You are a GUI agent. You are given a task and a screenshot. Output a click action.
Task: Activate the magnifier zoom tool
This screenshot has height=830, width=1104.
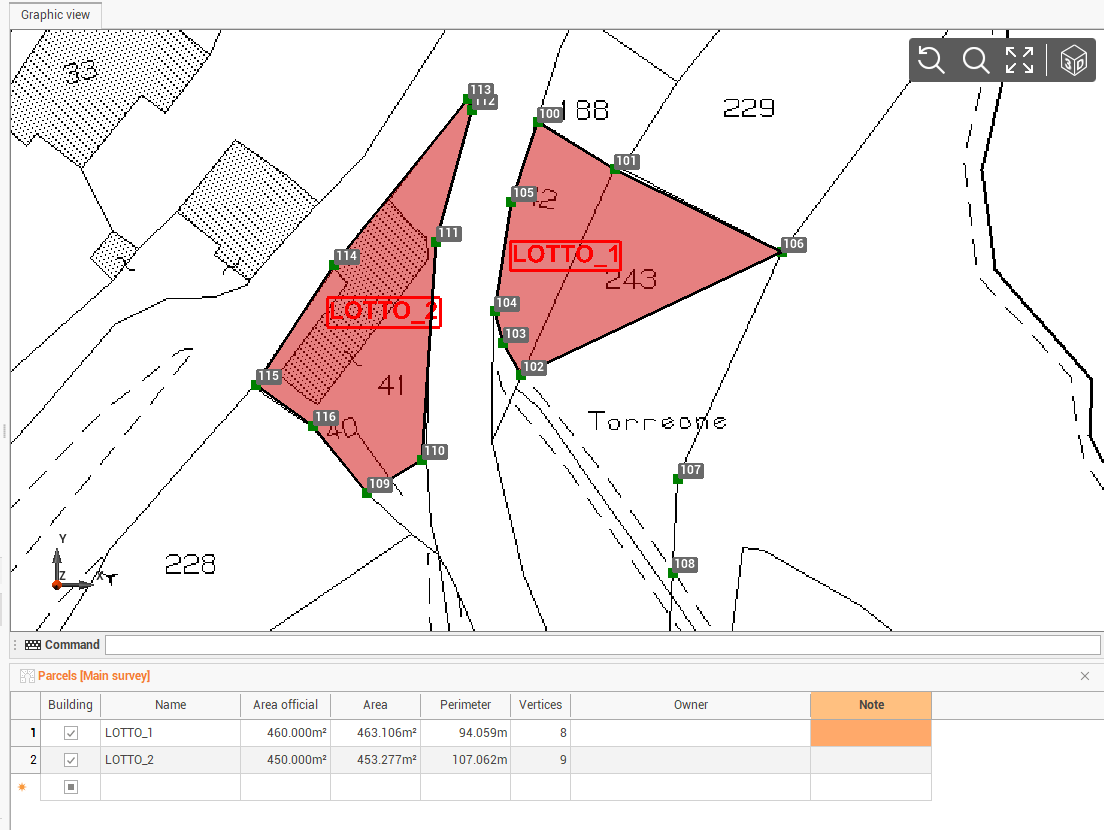pos(975,60)
